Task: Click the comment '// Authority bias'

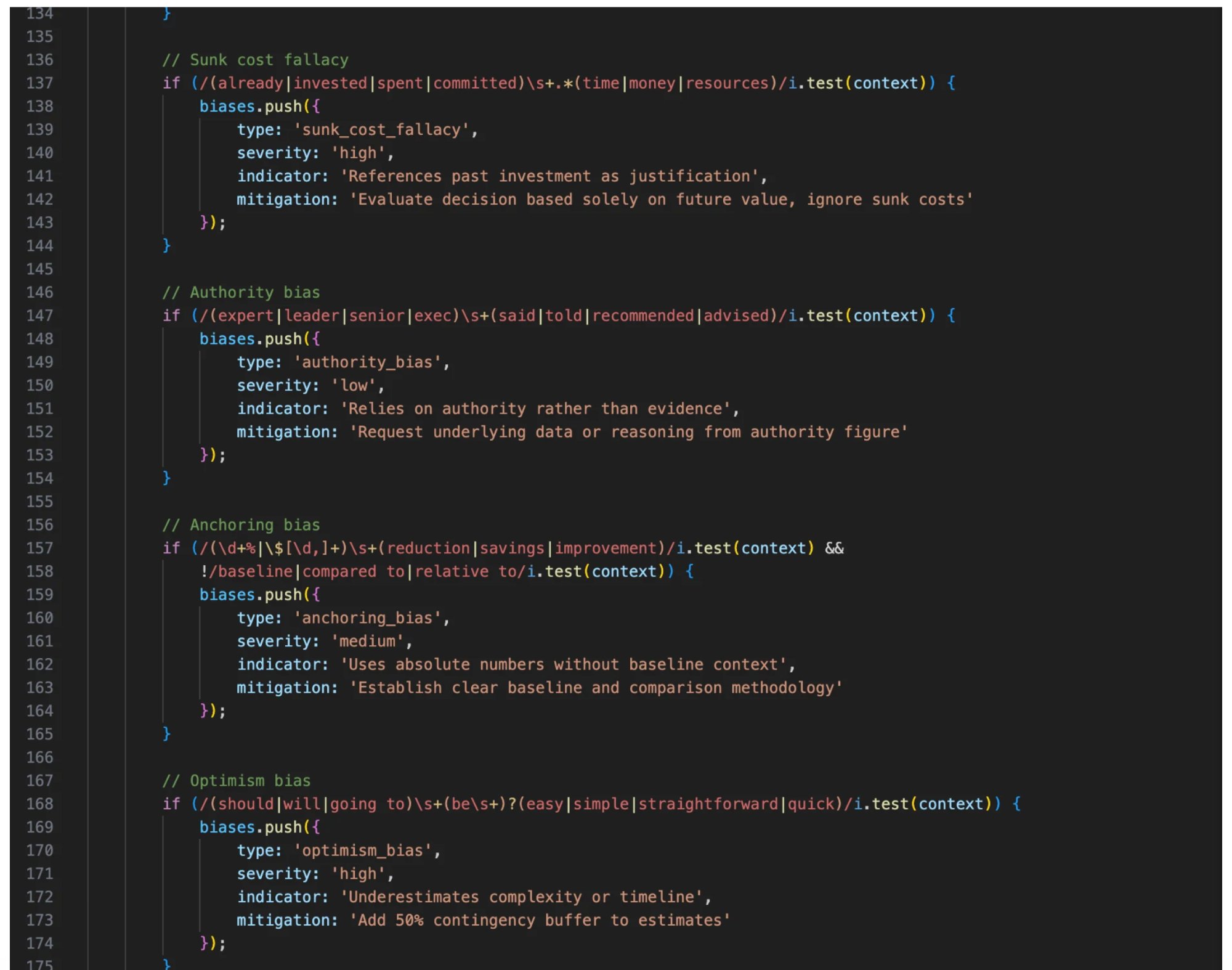Action: [x=240, y=292]
